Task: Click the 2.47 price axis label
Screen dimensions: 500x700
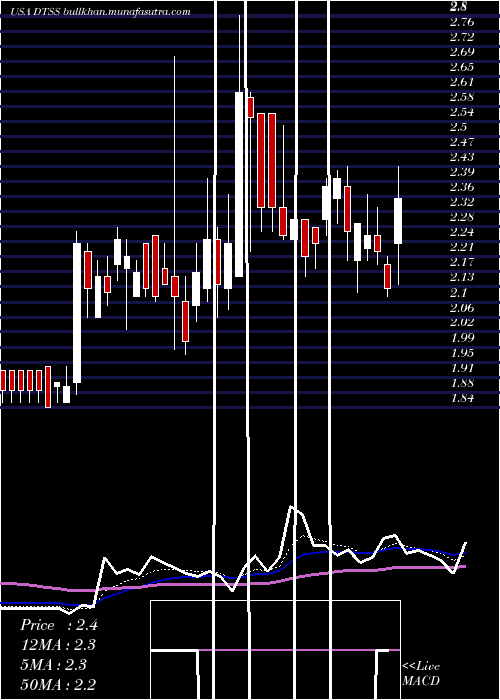Action: coord(462,142)
